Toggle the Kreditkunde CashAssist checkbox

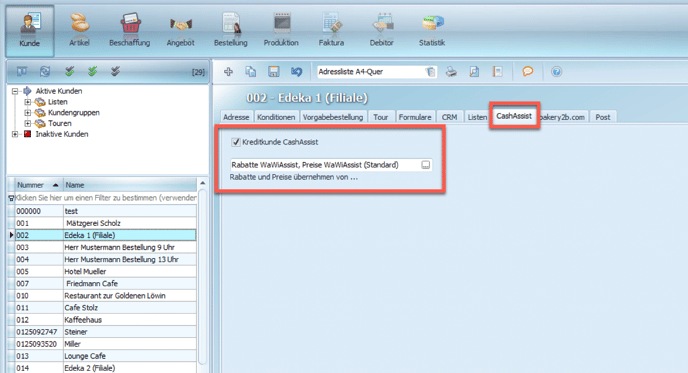(236, 142)
